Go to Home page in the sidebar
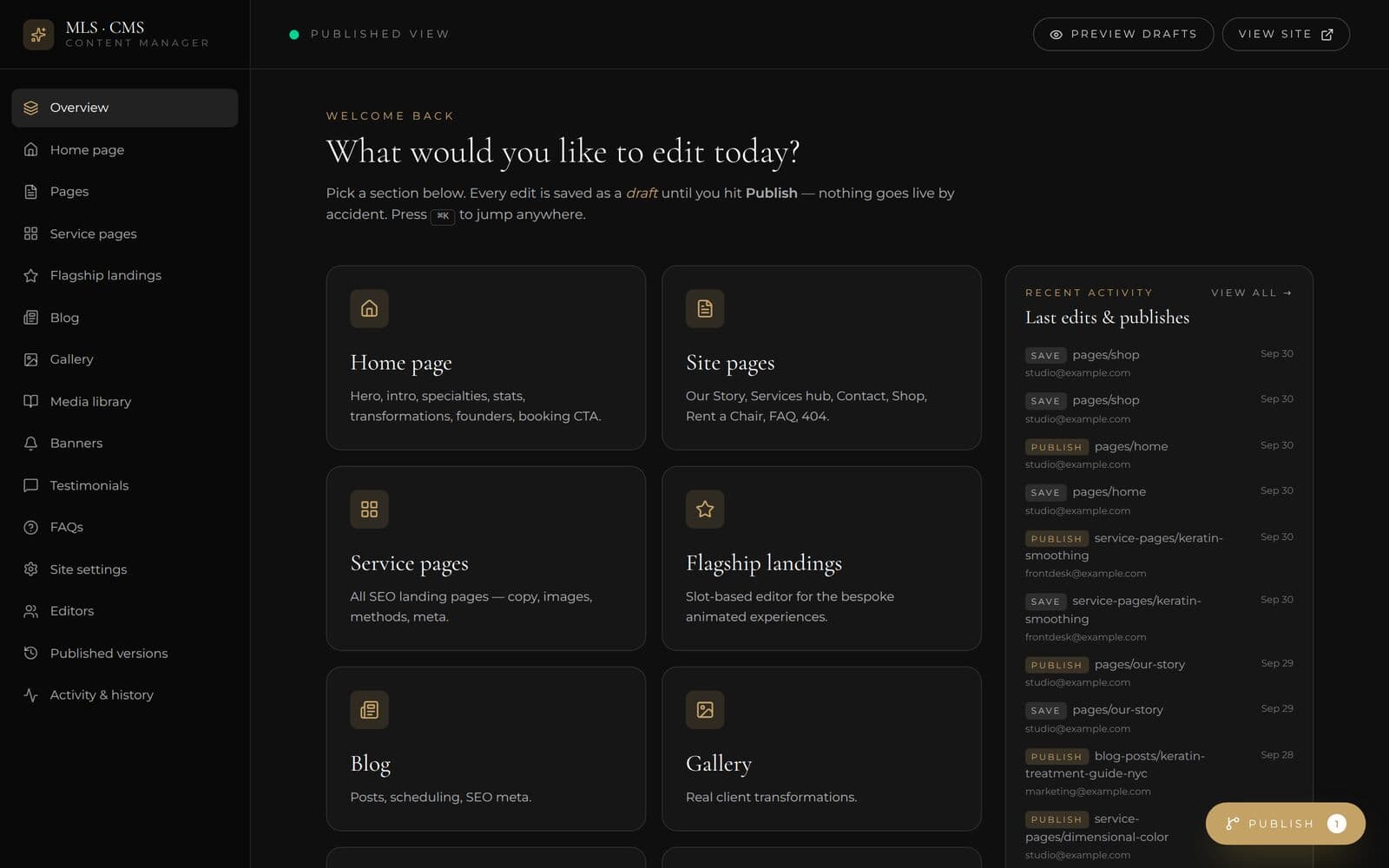1389x868 pixels. 125,150
